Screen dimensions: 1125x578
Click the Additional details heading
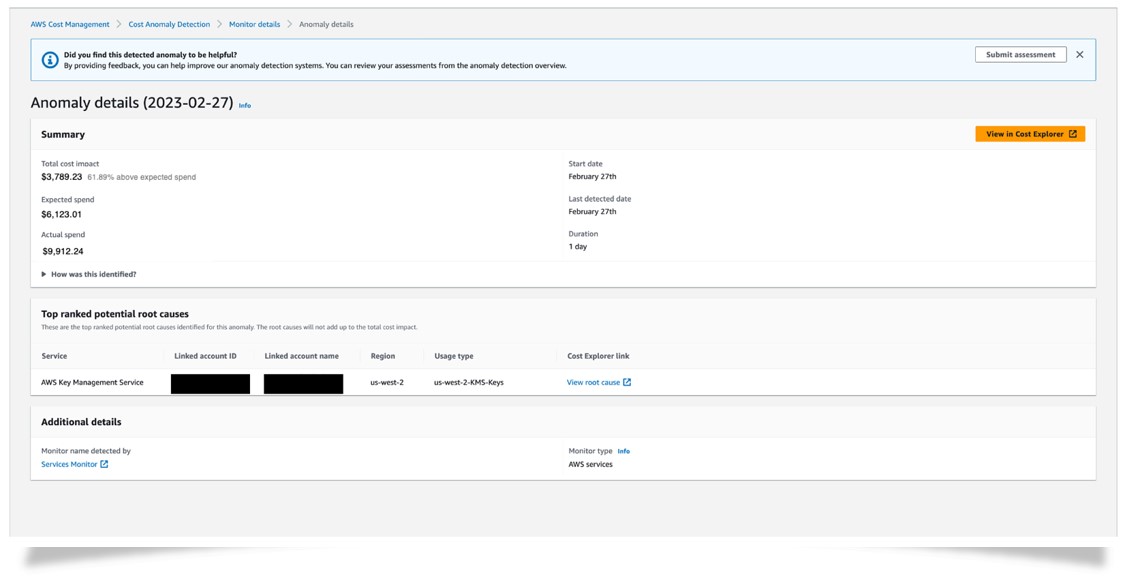pos(81,422)
